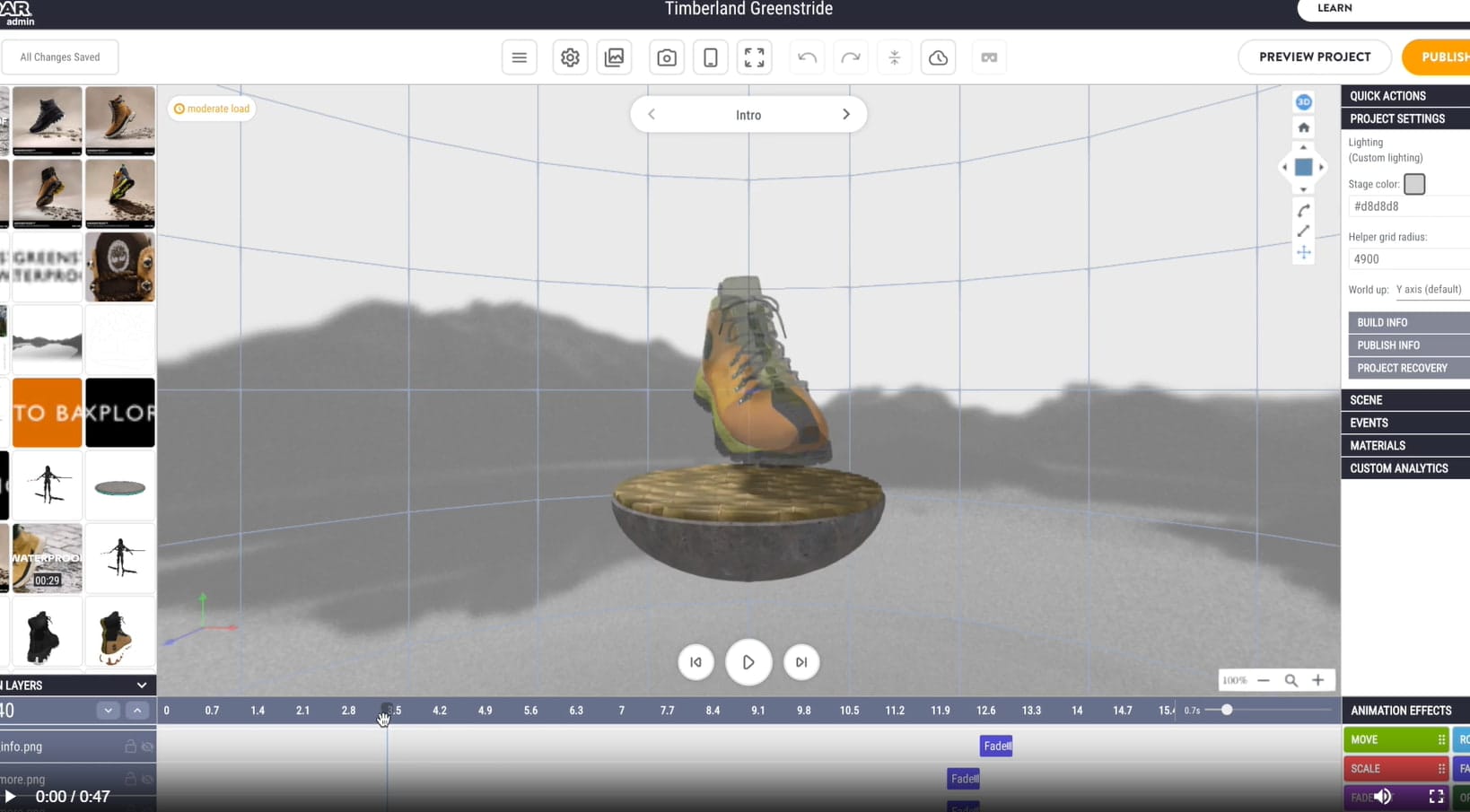Screen dimensions: 1470x812
Task: Toggle visibility of more.png layer
Action: click(147, 779)
